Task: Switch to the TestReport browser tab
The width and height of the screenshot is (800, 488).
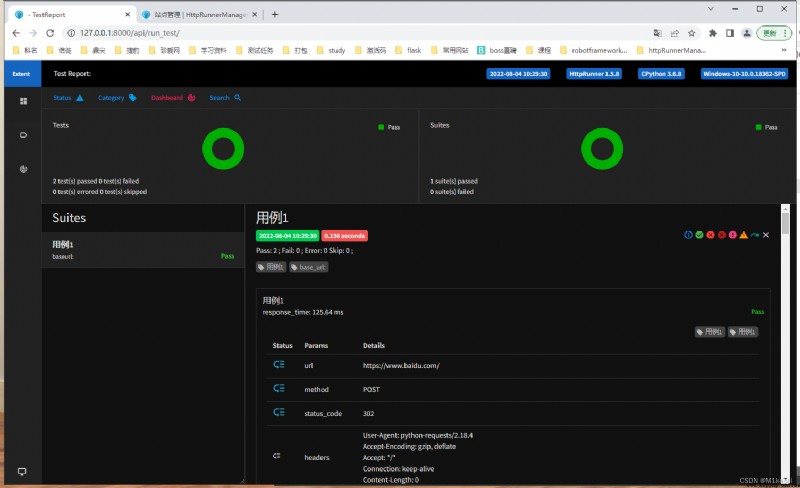Action: tap(71, 15)
